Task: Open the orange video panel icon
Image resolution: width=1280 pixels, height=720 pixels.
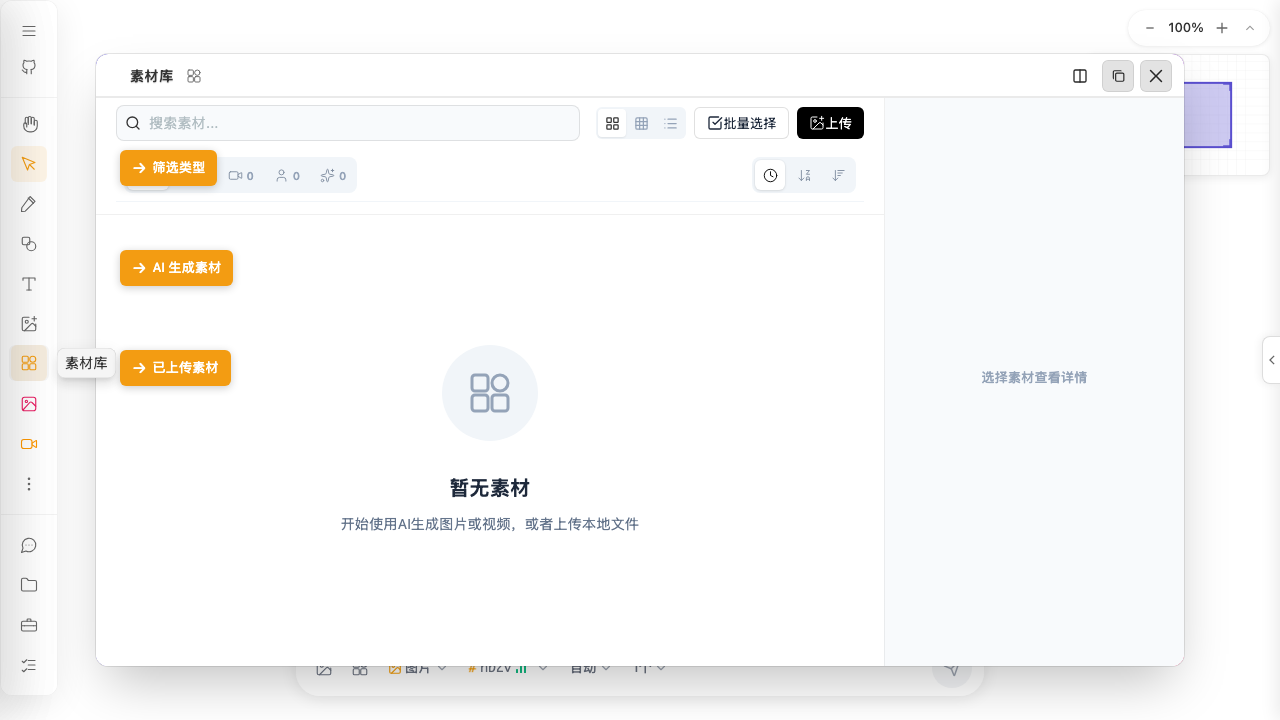Action: (x=29, y=444)
